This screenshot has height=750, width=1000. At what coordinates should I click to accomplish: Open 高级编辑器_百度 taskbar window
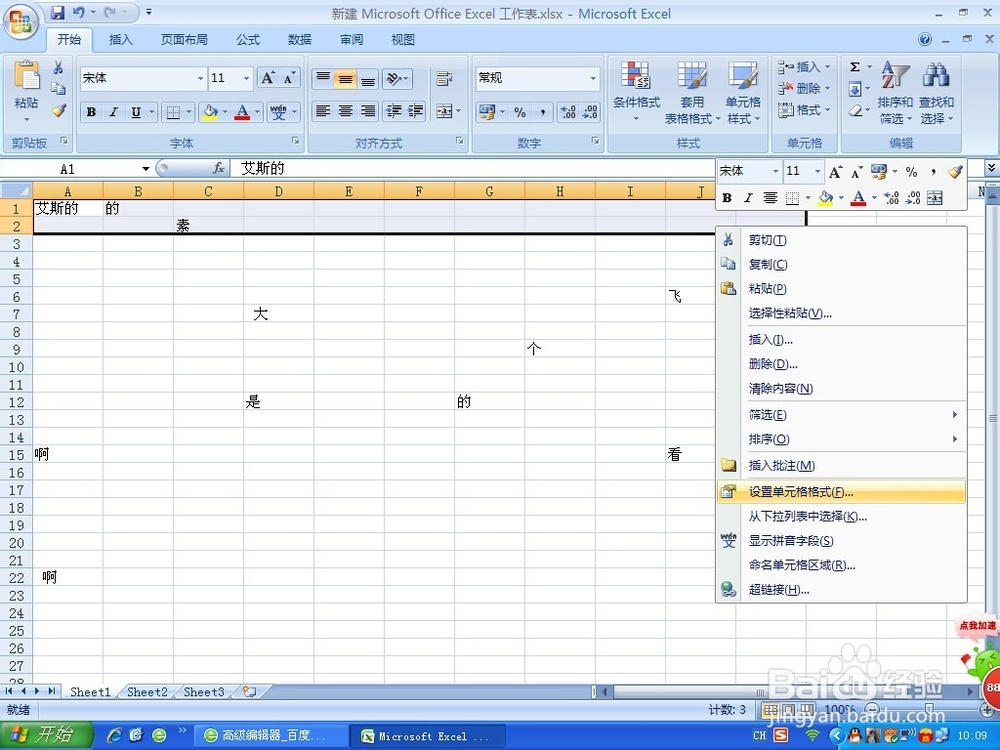pyautogui.click(x=272, y=735)
